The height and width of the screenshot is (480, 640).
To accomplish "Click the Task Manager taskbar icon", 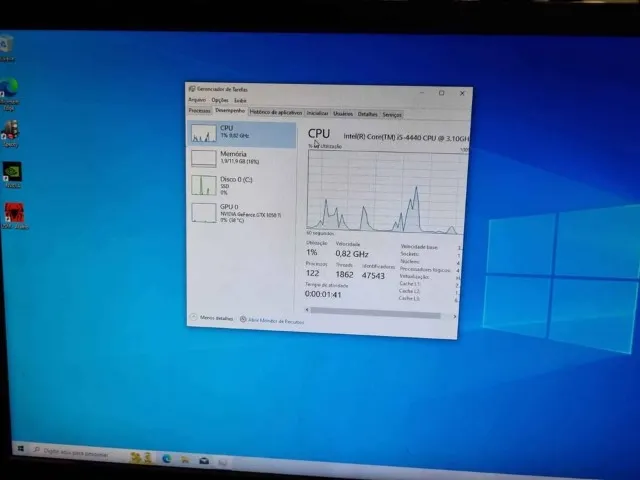I will pos(222,462).
